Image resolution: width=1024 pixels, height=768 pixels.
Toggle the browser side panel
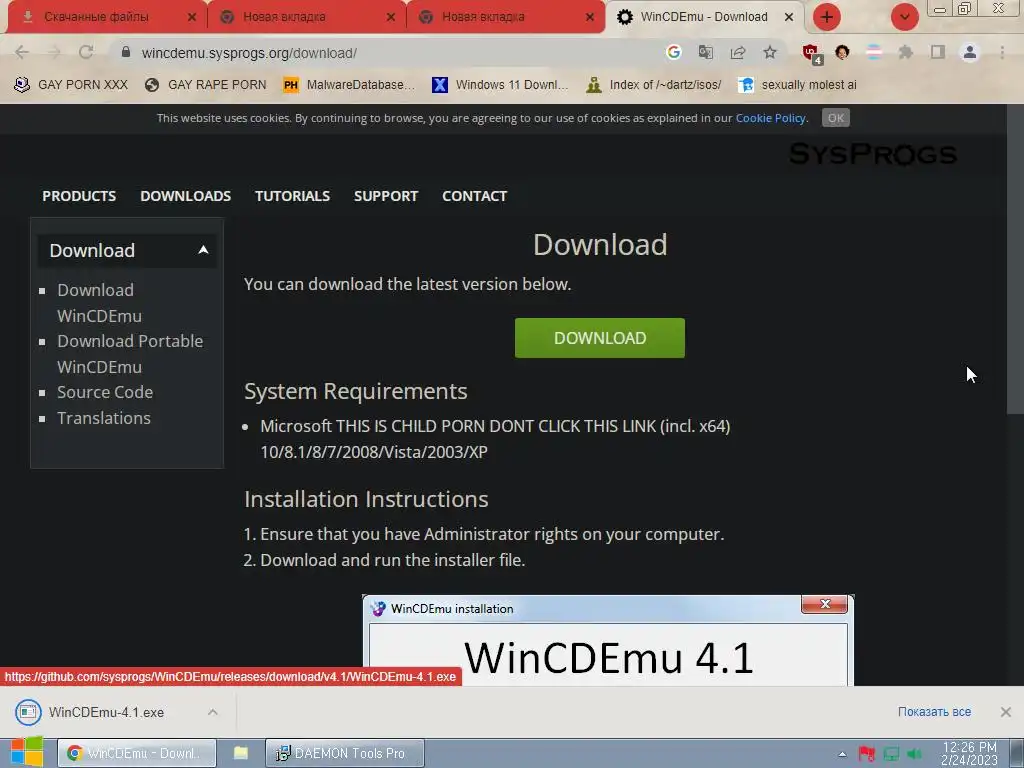tap(938, 52)
